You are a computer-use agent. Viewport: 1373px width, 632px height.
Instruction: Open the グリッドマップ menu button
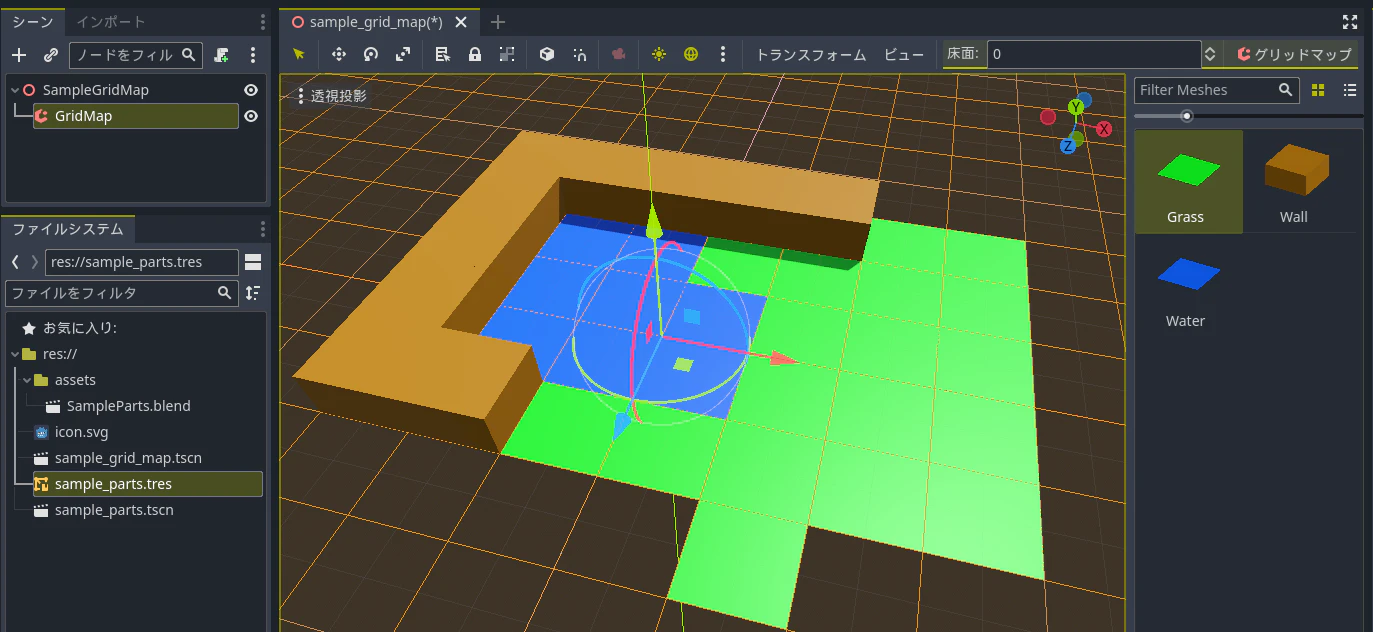(x=1294, y=55)
